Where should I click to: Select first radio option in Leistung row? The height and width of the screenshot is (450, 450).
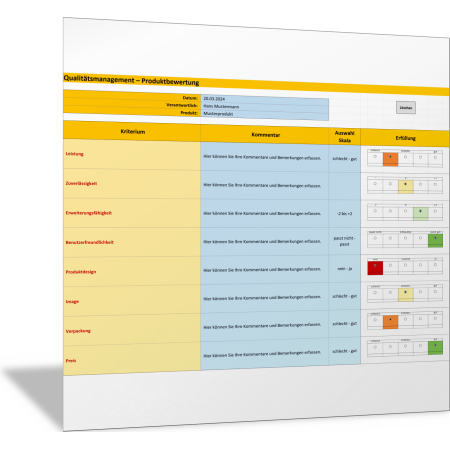[x=375, y=156]
